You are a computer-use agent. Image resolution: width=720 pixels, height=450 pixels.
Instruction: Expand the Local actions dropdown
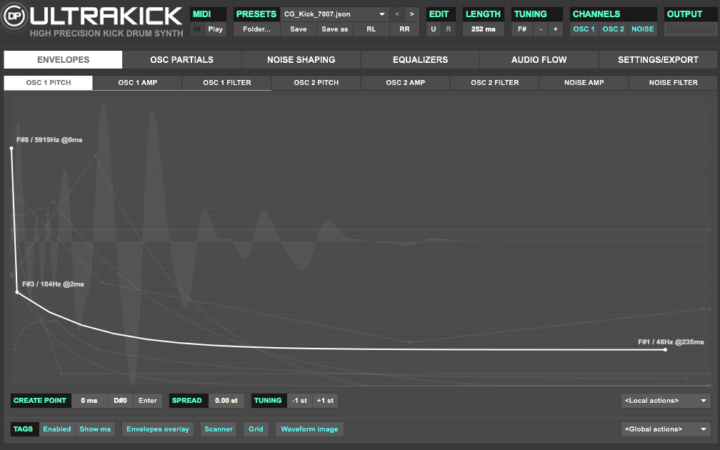click(x=665, y=400)
